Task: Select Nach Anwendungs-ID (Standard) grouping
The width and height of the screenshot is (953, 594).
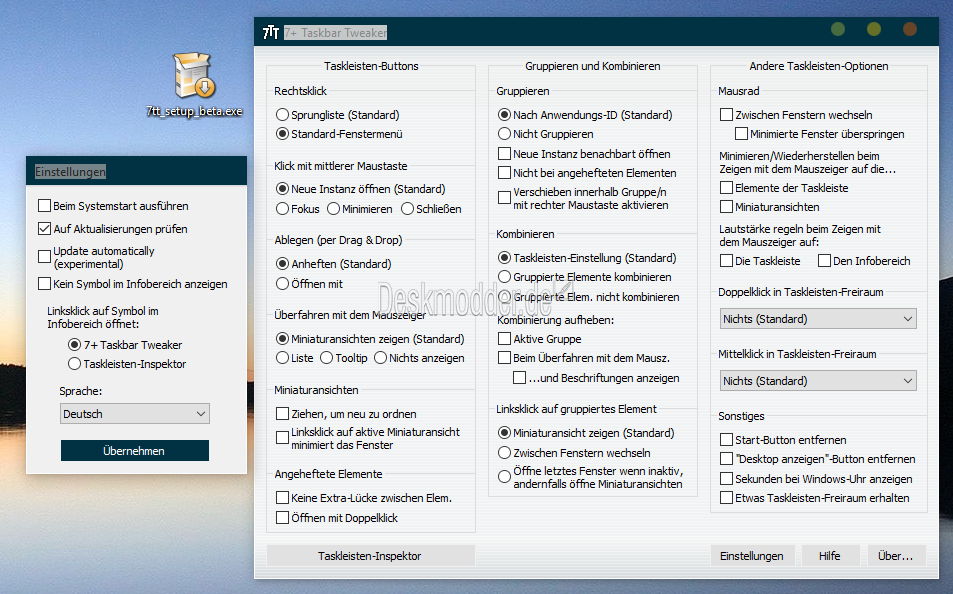Action: click(x=504, y=114)
